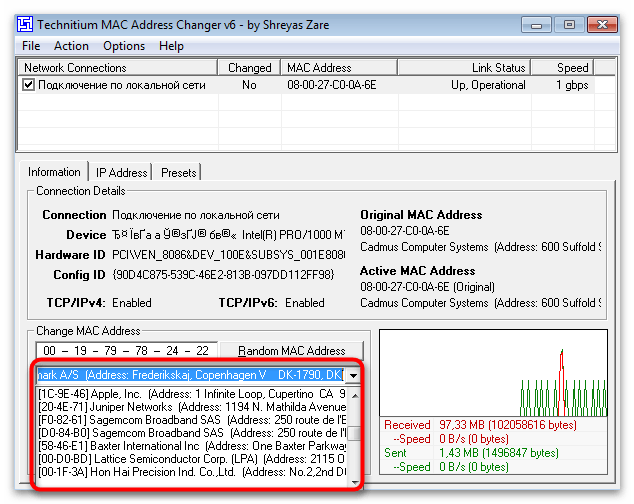This screenshot has height=504, width=634.
Task: Select Sagemcom Broadband SAS [F0-82-61] entry
Action: (x=192, y=420)
